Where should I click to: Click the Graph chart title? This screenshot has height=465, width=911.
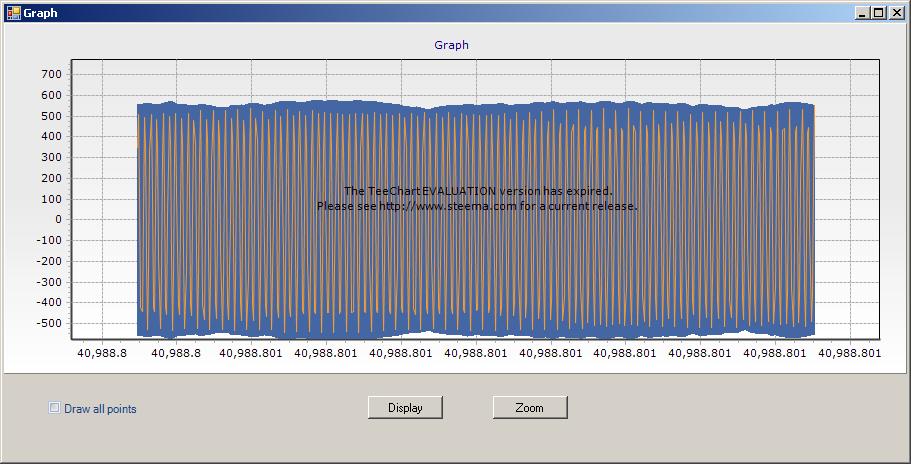pyautogui.click(x=451, y=45)
